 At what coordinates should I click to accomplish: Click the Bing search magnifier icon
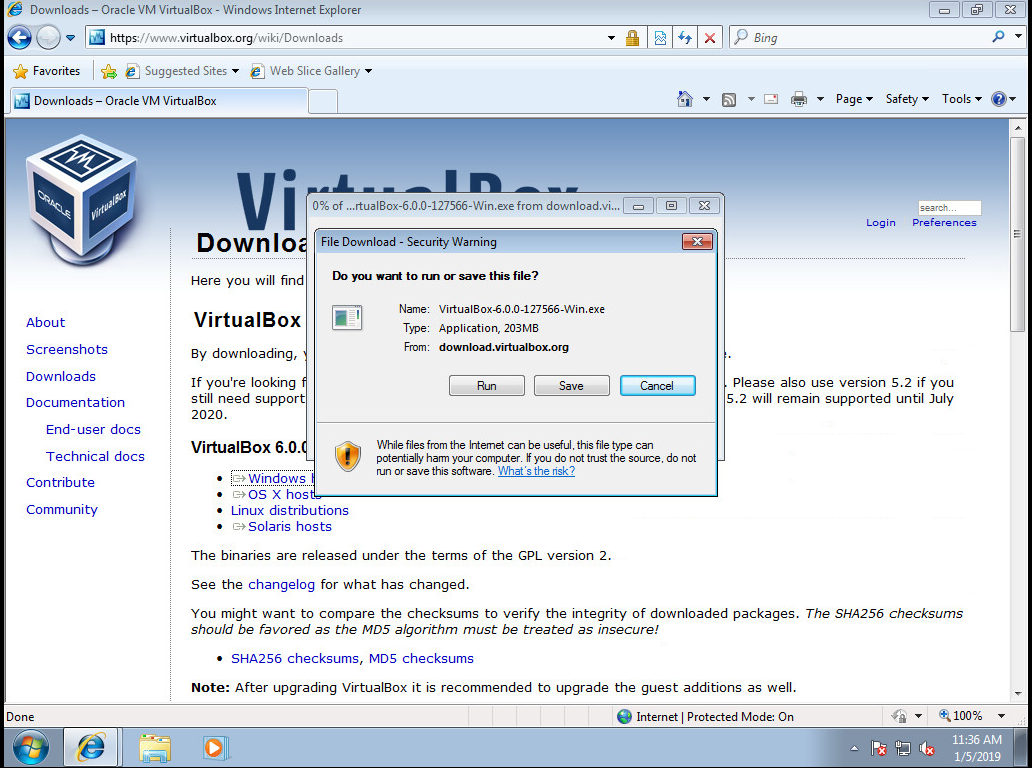[998, 37]
